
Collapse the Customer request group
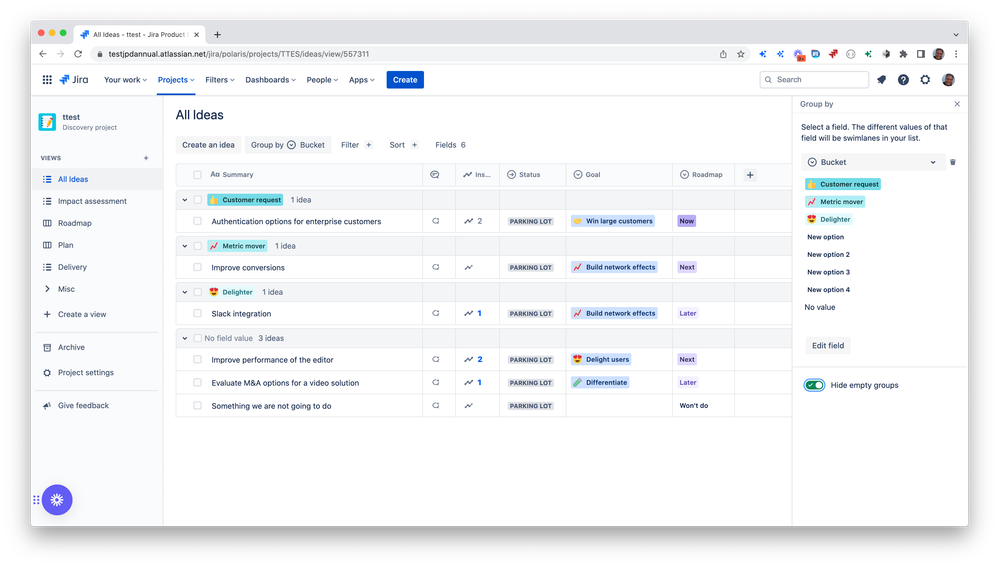(185, 200)
